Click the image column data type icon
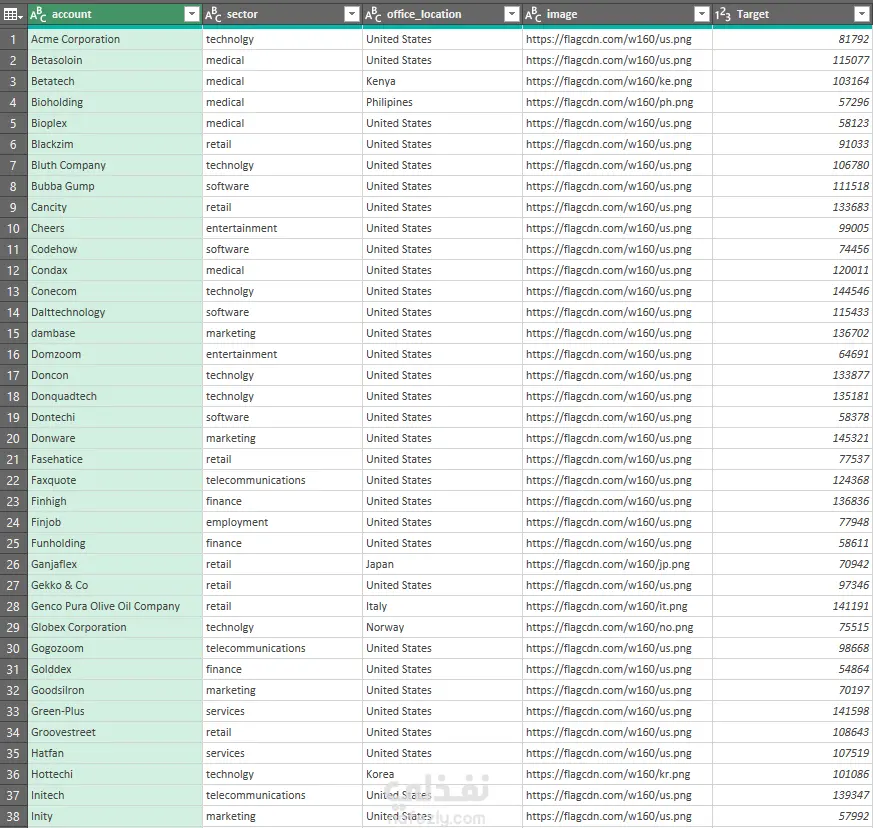The image size is (873, 828). (533, 14)
